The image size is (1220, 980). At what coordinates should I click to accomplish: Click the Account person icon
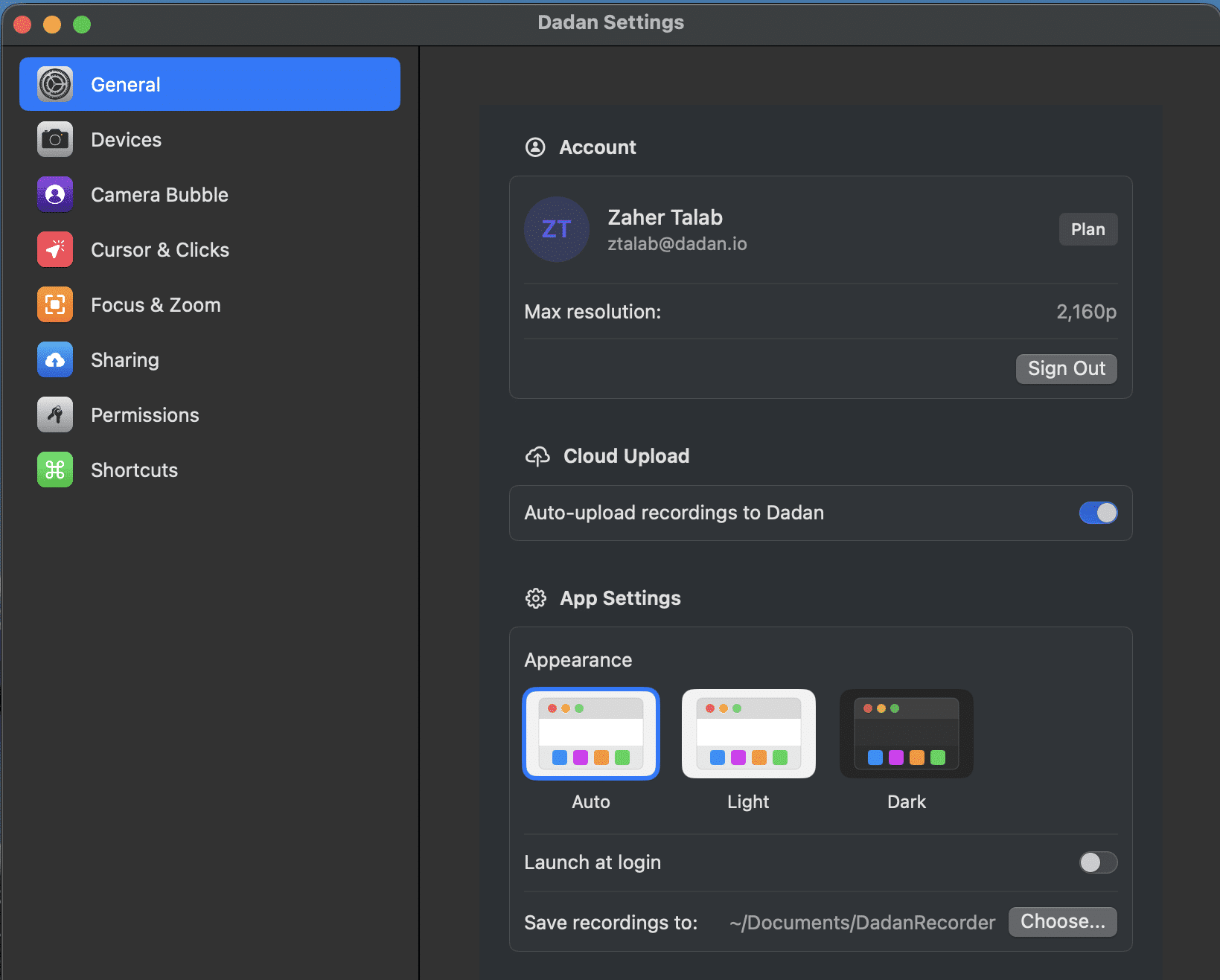(535, 147)
